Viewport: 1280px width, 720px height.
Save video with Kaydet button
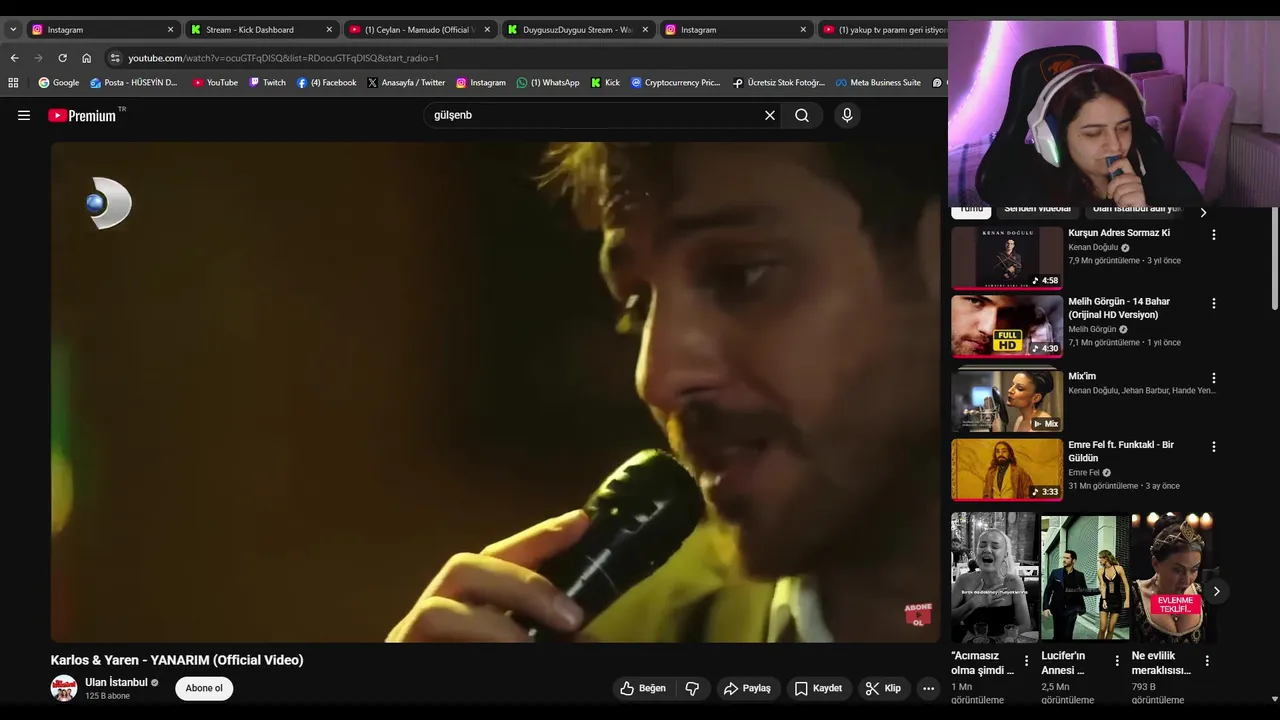tap(818, 688)
